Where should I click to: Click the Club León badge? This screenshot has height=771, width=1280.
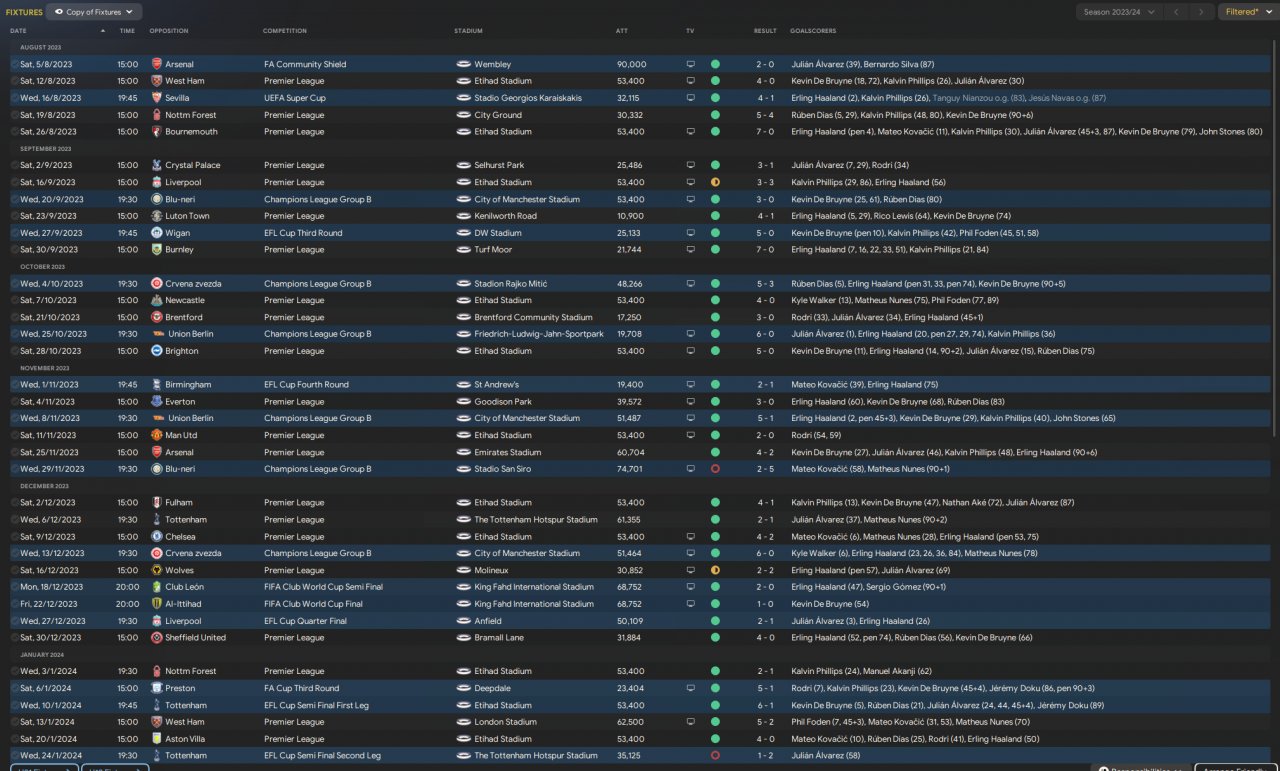click(x=156, y=587)
